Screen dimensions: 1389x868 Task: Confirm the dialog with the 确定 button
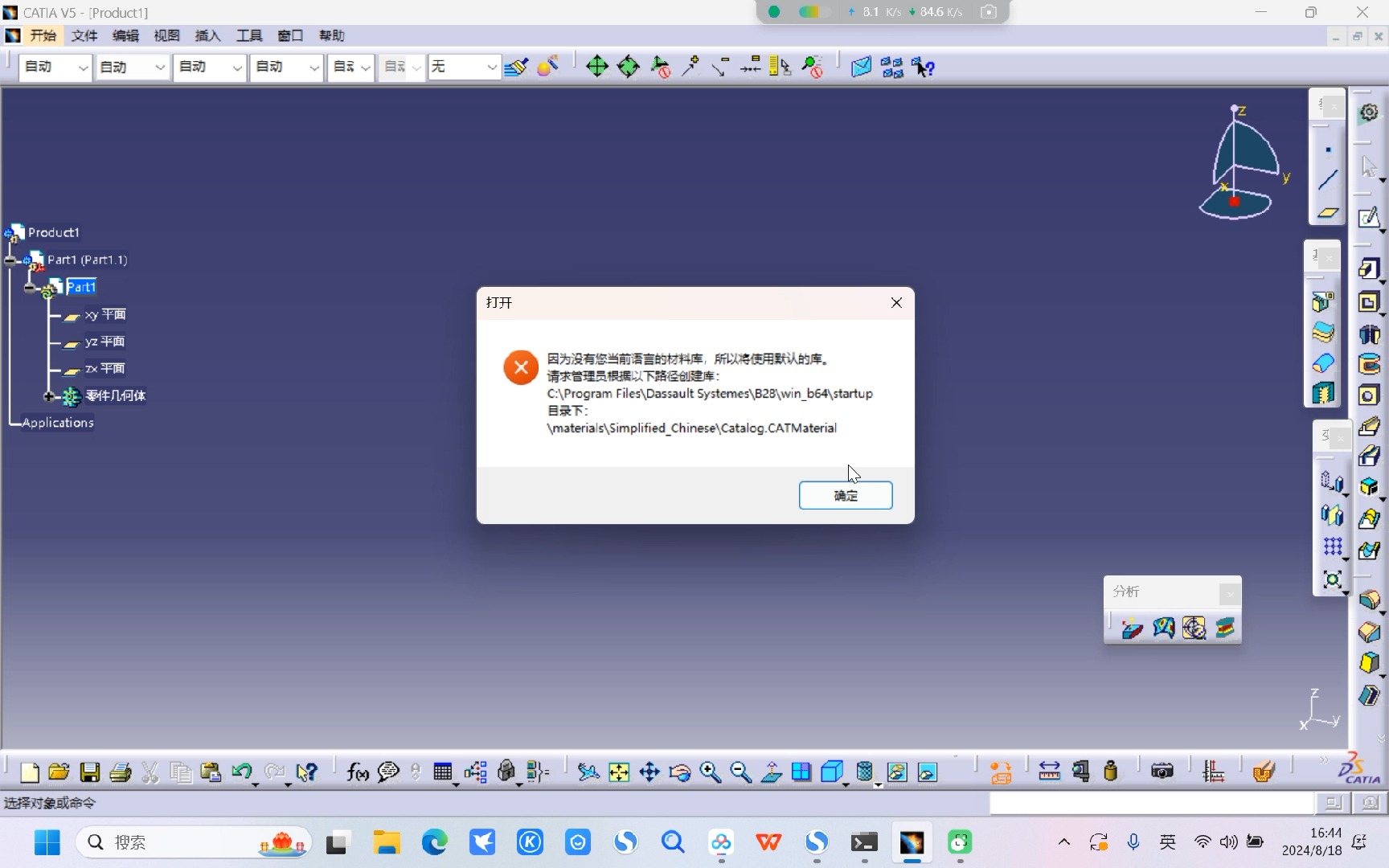845,495
